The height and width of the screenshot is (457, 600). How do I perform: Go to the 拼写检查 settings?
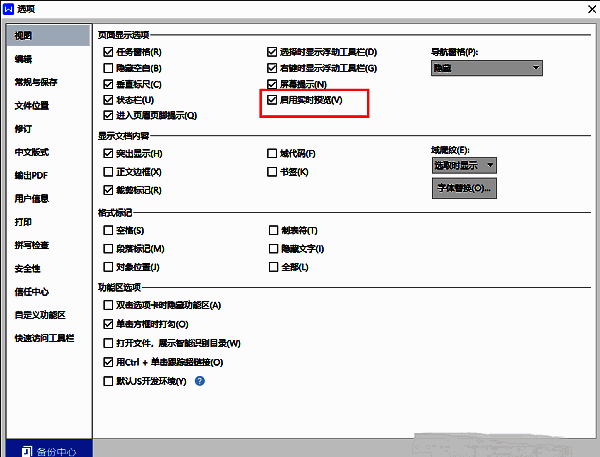tap(32, 245)
